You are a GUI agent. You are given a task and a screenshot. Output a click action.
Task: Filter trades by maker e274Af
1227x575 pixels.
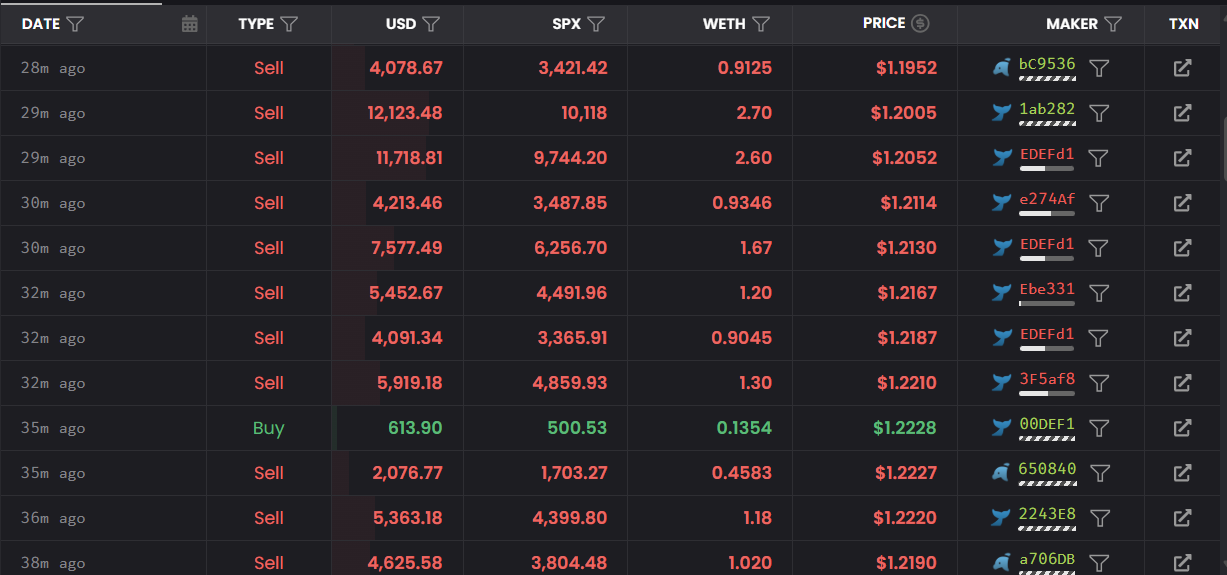point(1099,203)
